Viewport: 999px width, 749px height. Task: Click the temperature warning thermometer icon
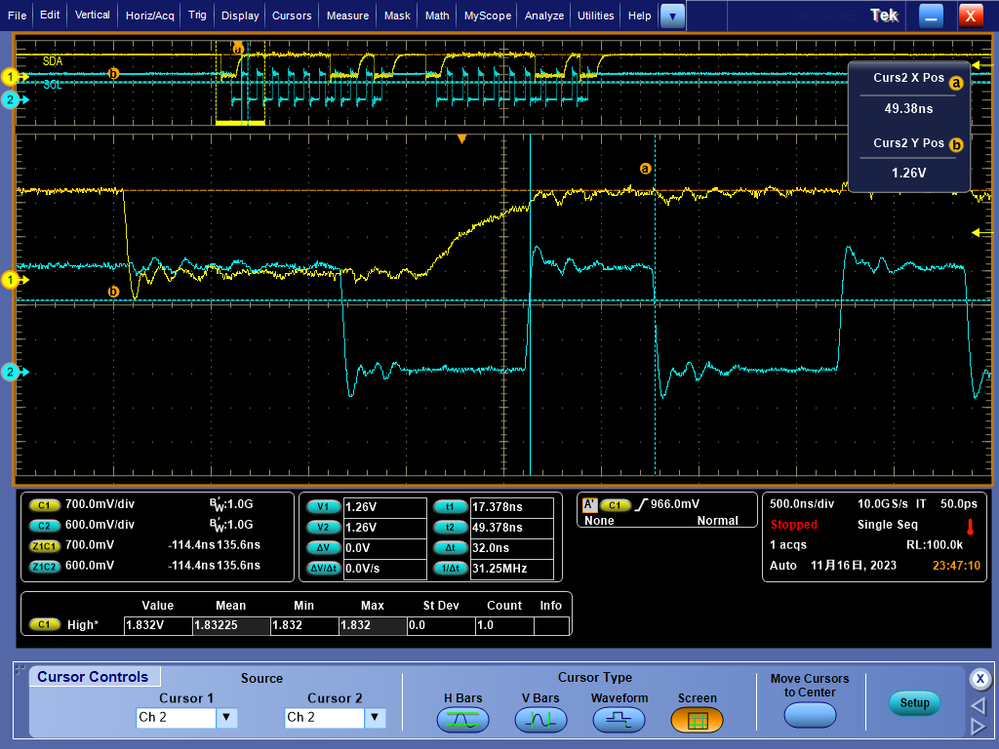[x=970, y=527]
